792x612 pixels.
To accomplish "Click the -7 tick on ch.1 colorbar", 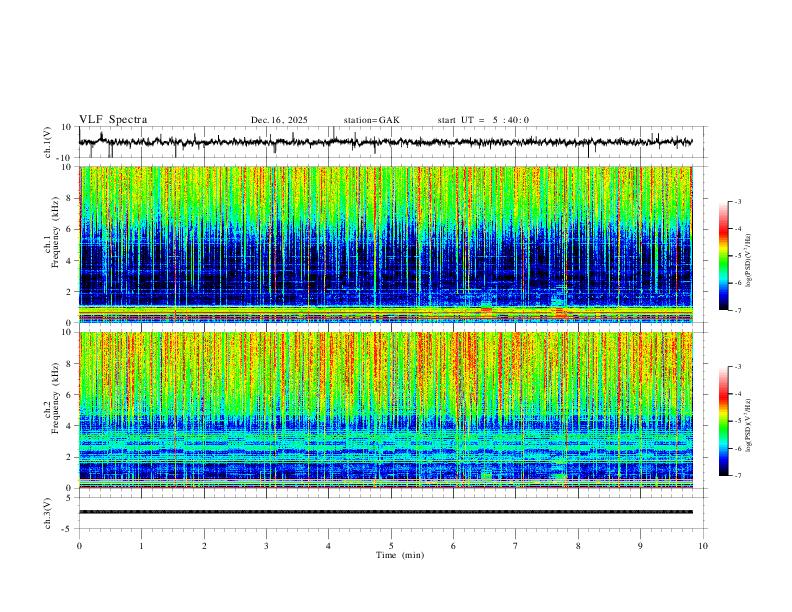I will (738, 311).
